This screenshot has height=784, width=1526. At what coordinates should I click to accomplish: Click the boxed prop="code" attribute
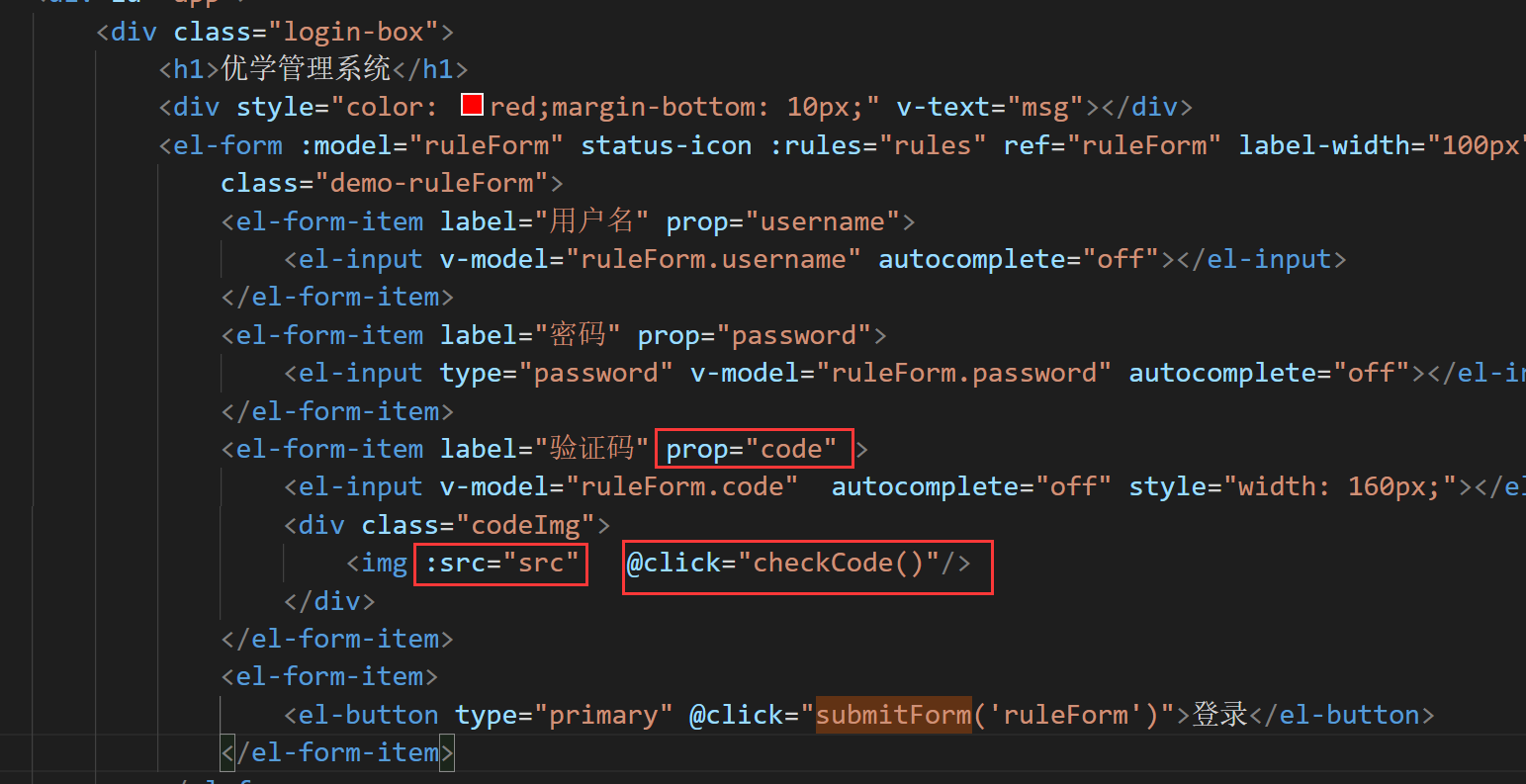click(752, 450)
